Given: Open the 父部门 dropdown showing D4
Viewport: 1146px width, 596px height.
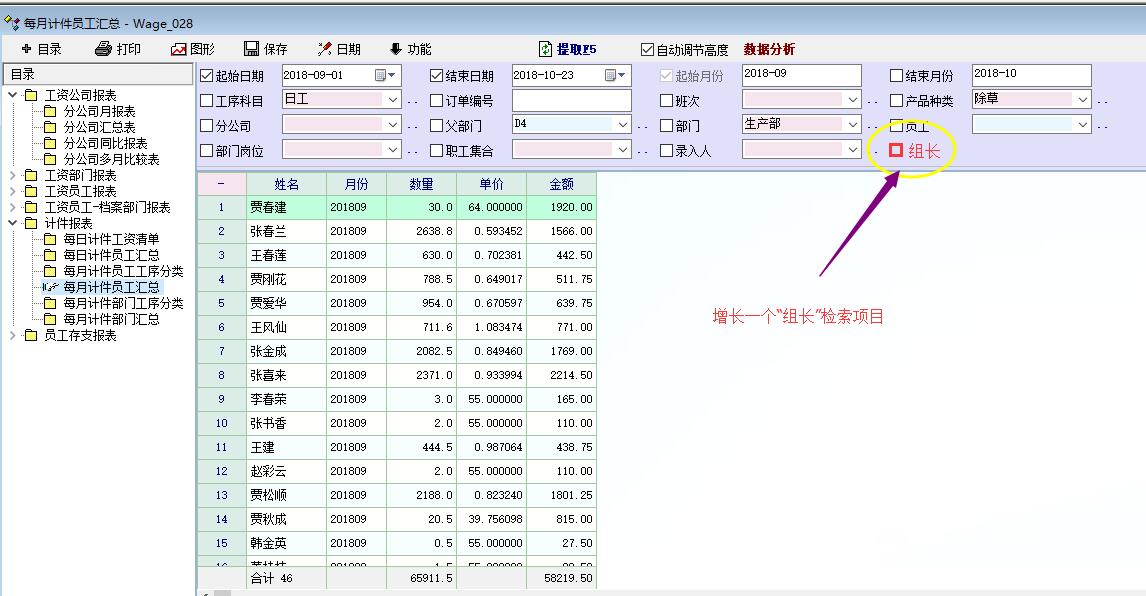Looking at the screenshot, I should (623, 125).
